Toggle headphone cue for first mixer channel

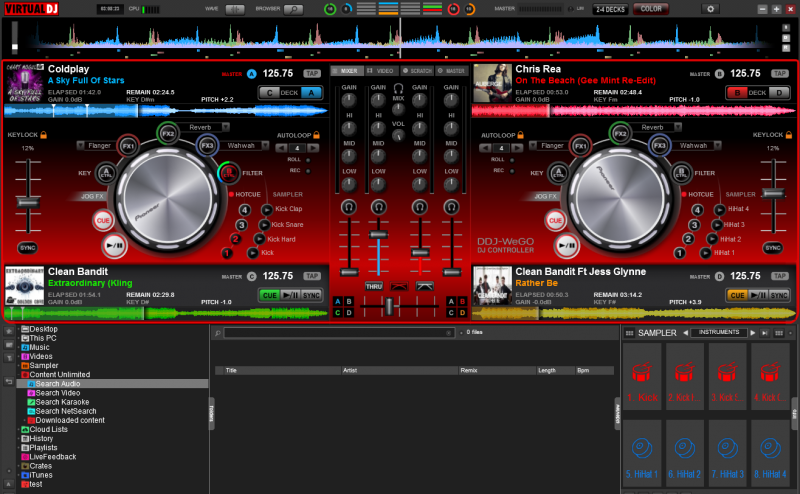pos(349,207)
